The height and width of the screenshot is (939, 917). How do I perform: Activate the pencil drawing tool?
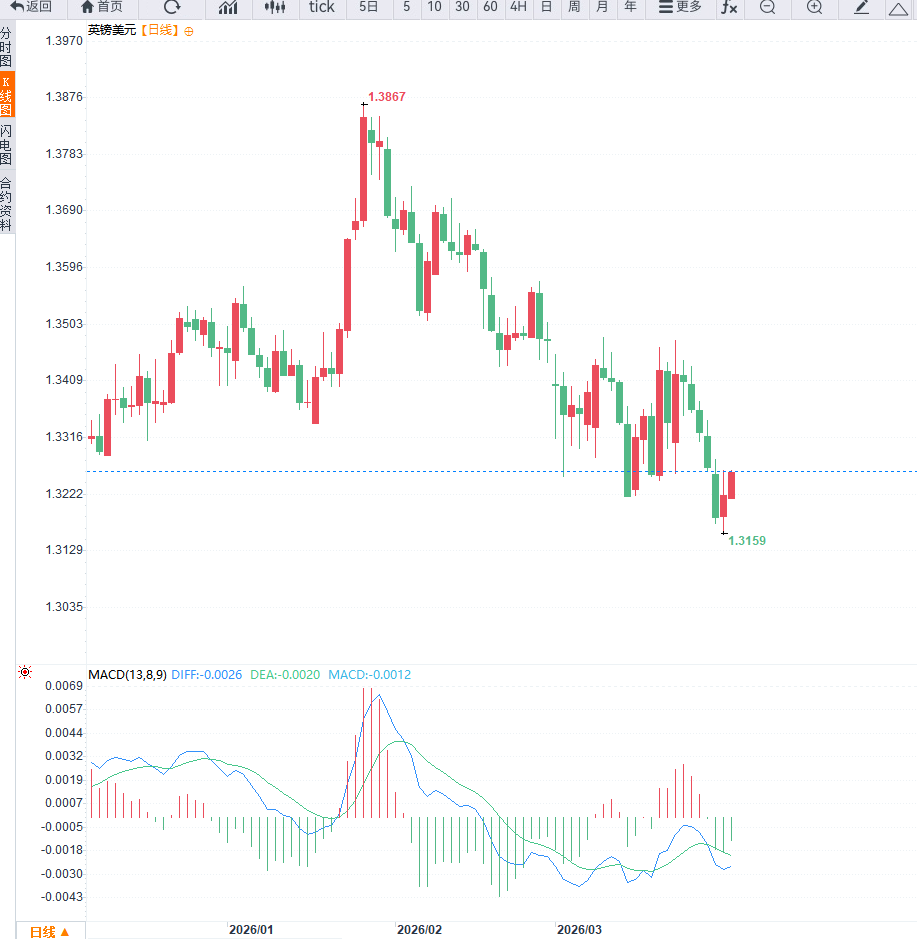pos(861,7)
